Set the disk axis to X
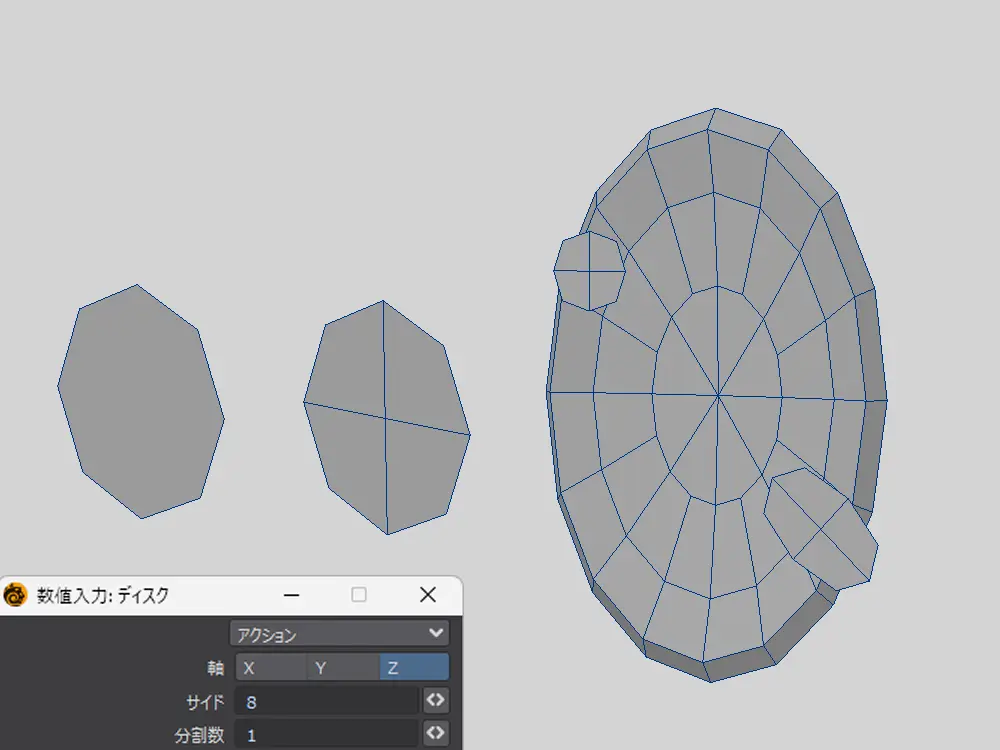 [x=271, y=667]
